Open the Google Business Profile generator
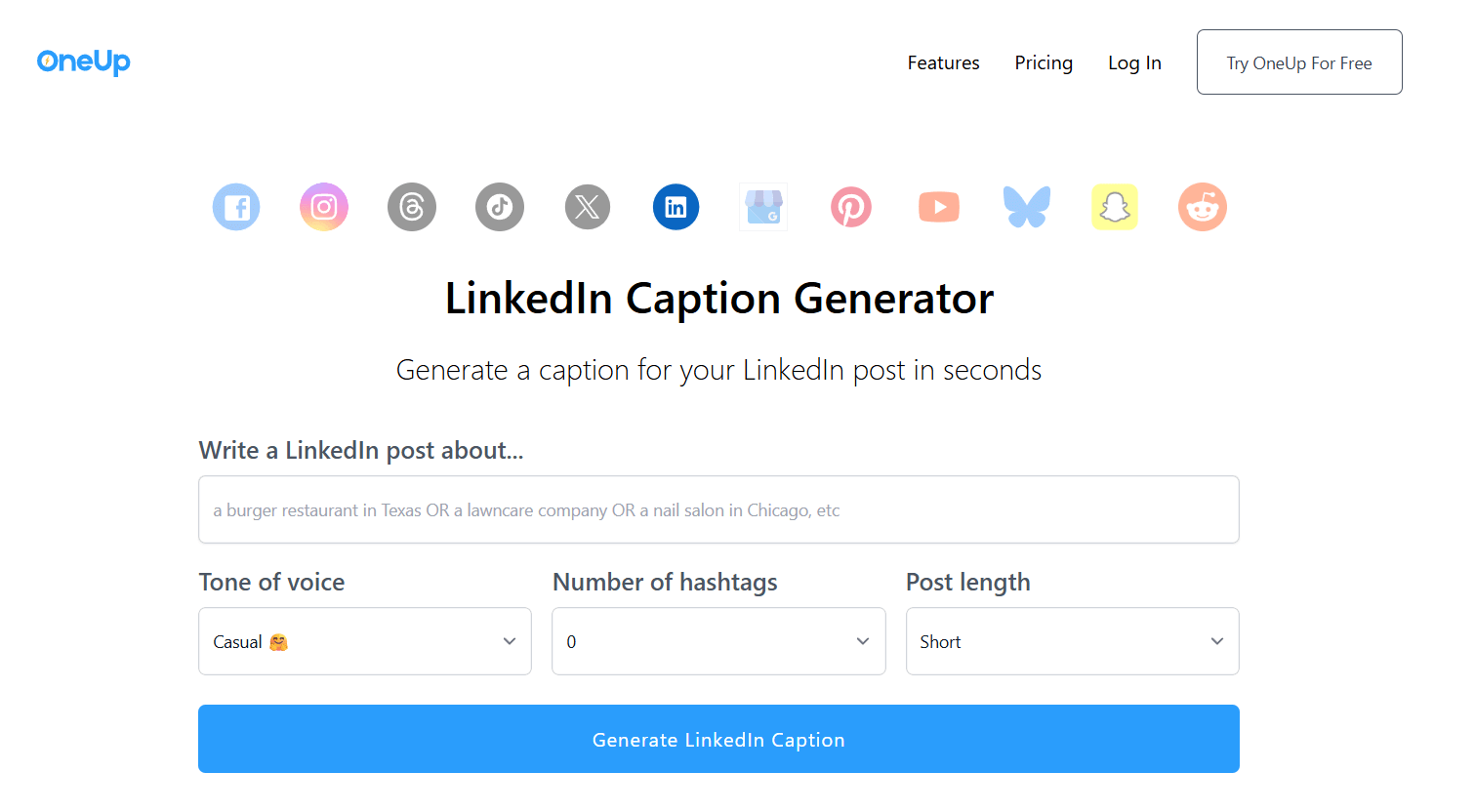This screenshot has height=812, width=1475. (x=762, y=206)
